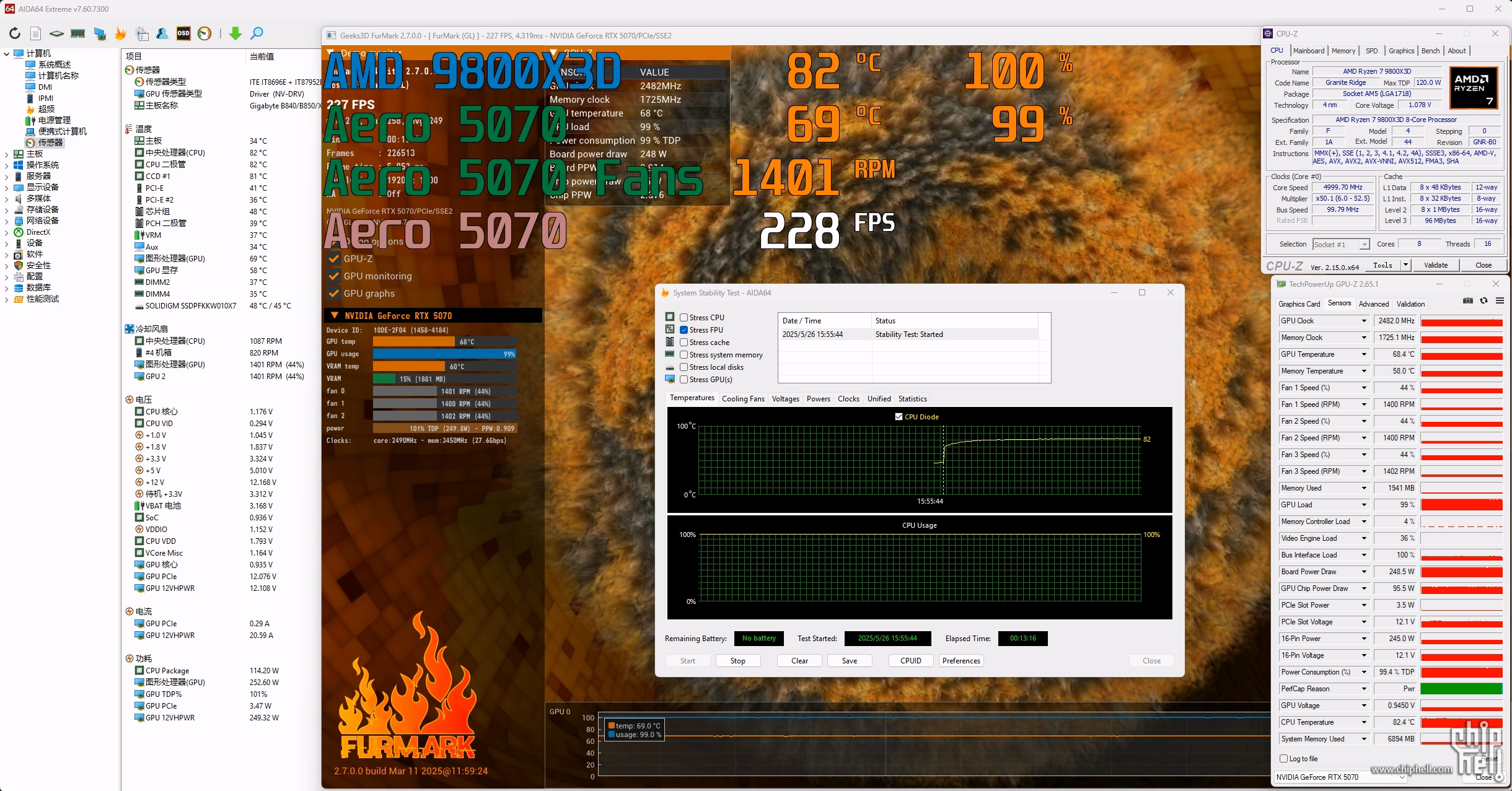Image resolution: width=1512 pixels, height=791 pixels.
Task: Enable Stress local disks checkbox
Action: (x=684, y=367)
